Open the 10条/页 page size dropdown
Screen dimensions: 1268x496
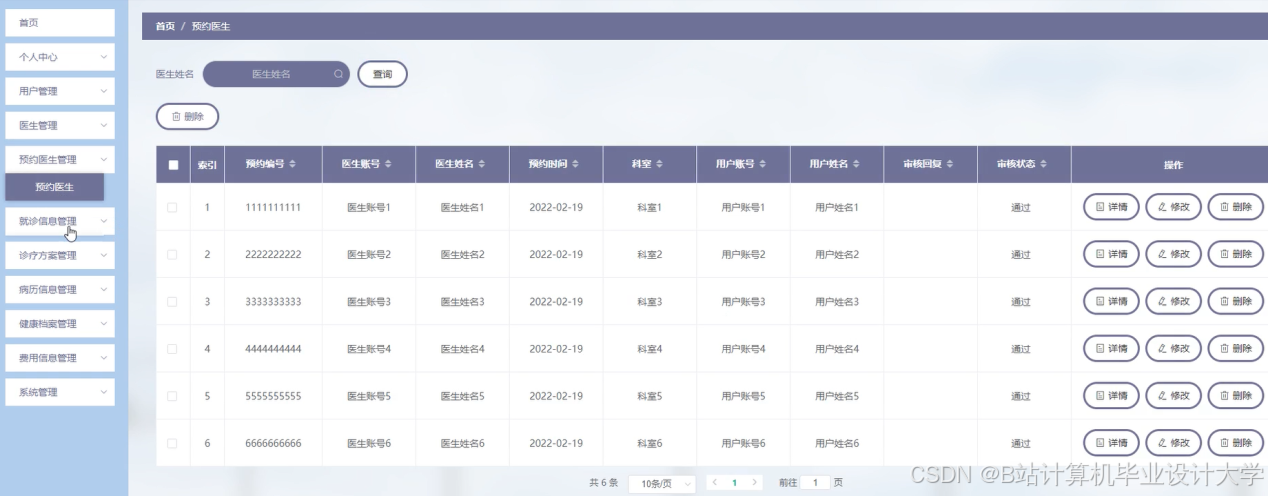coord(662,484)
